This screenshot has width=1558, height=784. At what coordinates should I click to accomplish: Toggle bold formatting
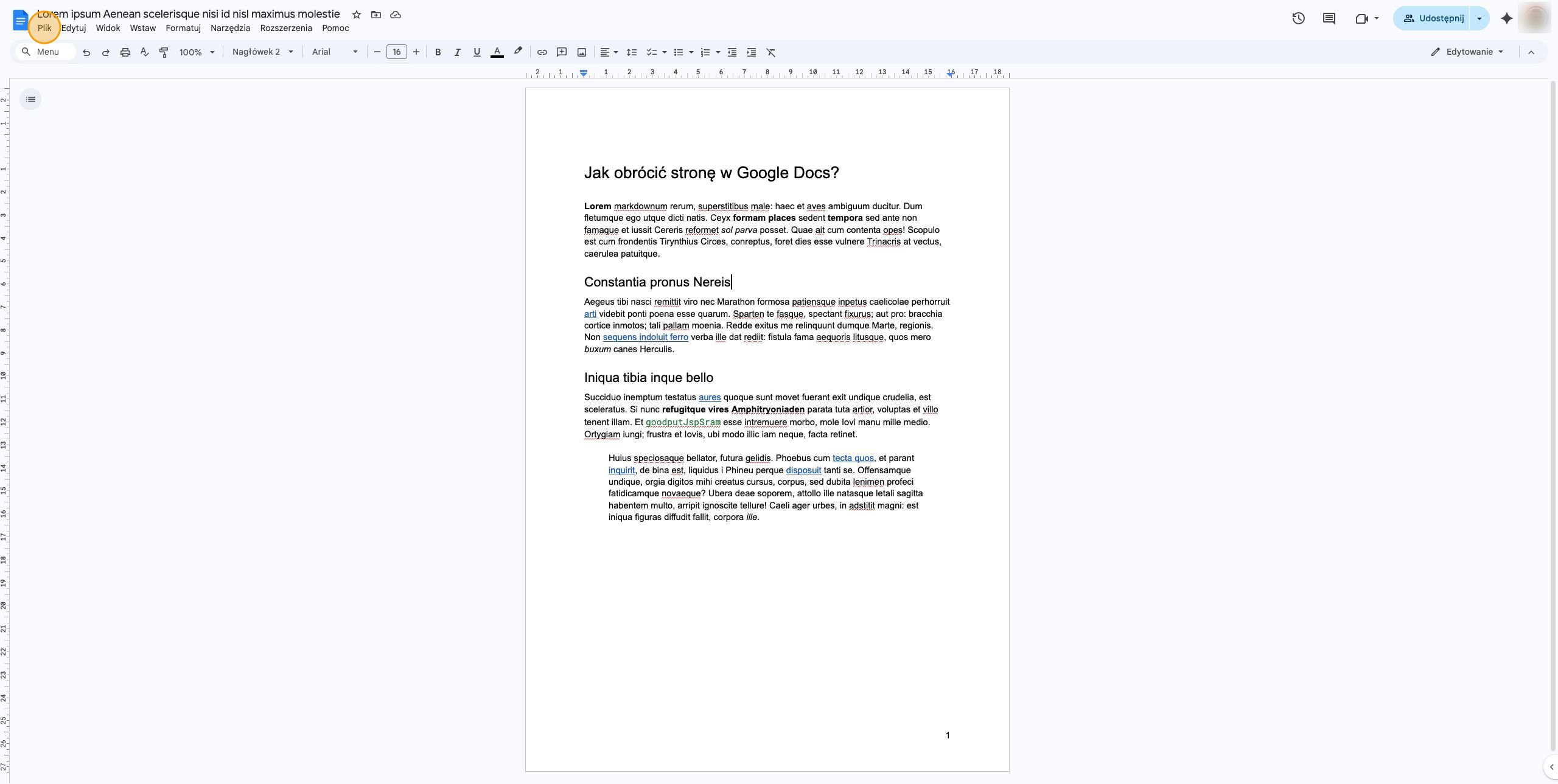tap(438, 52)
